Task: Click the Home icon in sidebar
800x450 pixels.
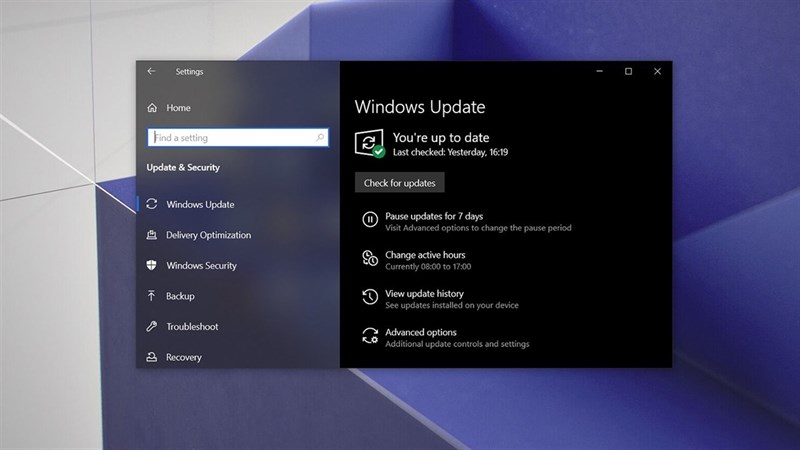Action: (152, 108)
